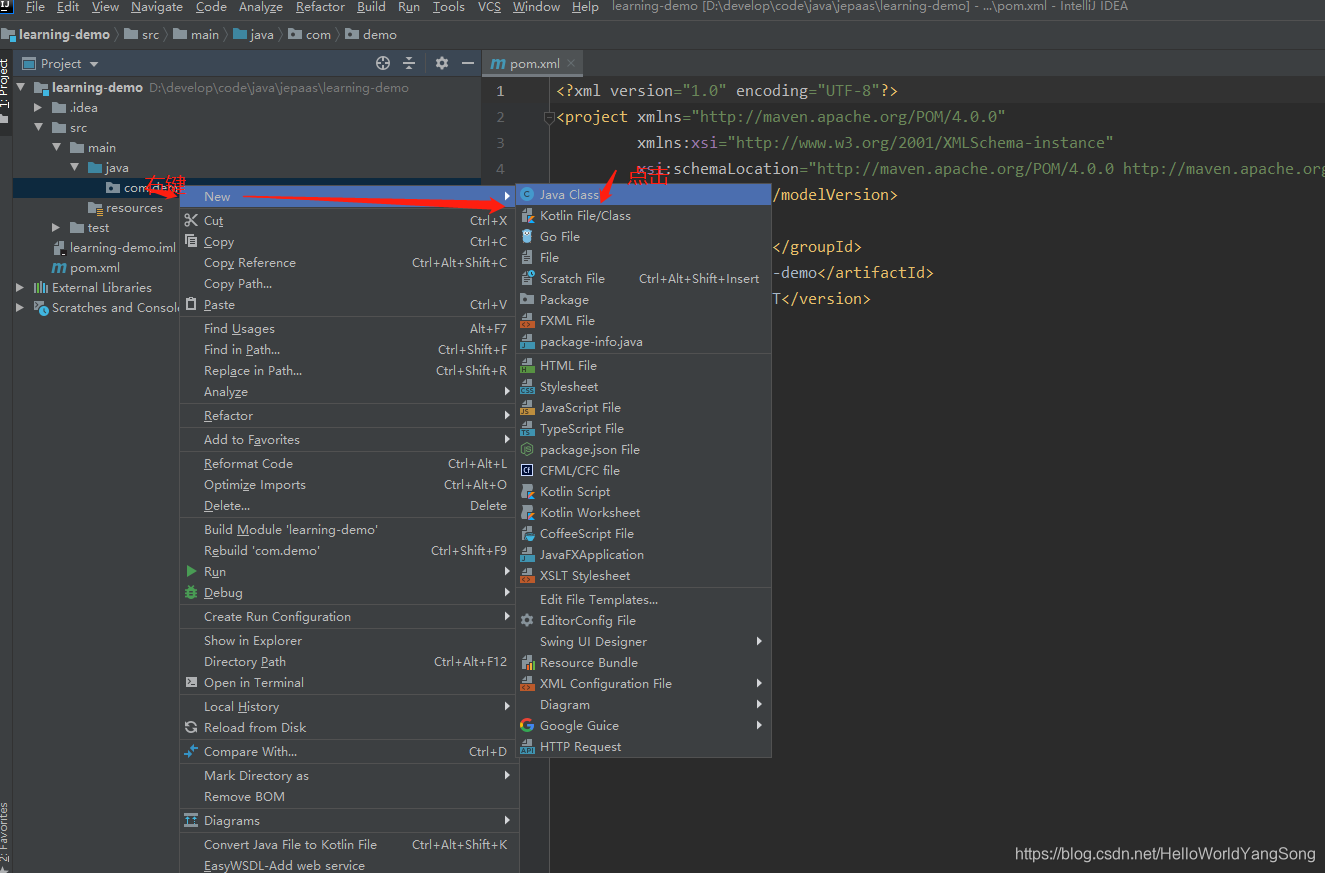Click the package.json File icon
The image size is (1325, 873).
(x=527, y=449)
